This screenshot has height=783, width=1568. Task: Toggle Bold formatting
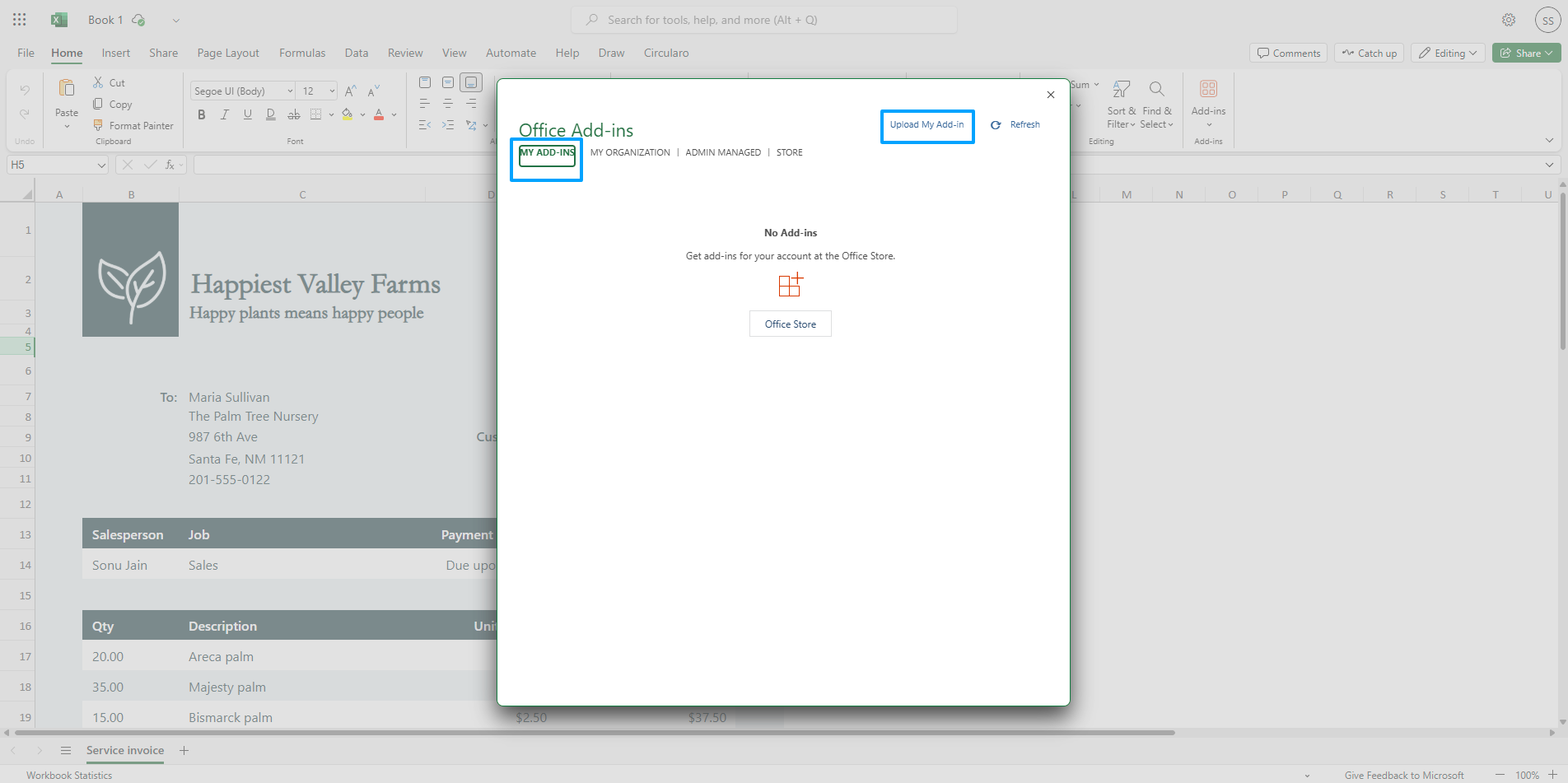pos(202,114)
